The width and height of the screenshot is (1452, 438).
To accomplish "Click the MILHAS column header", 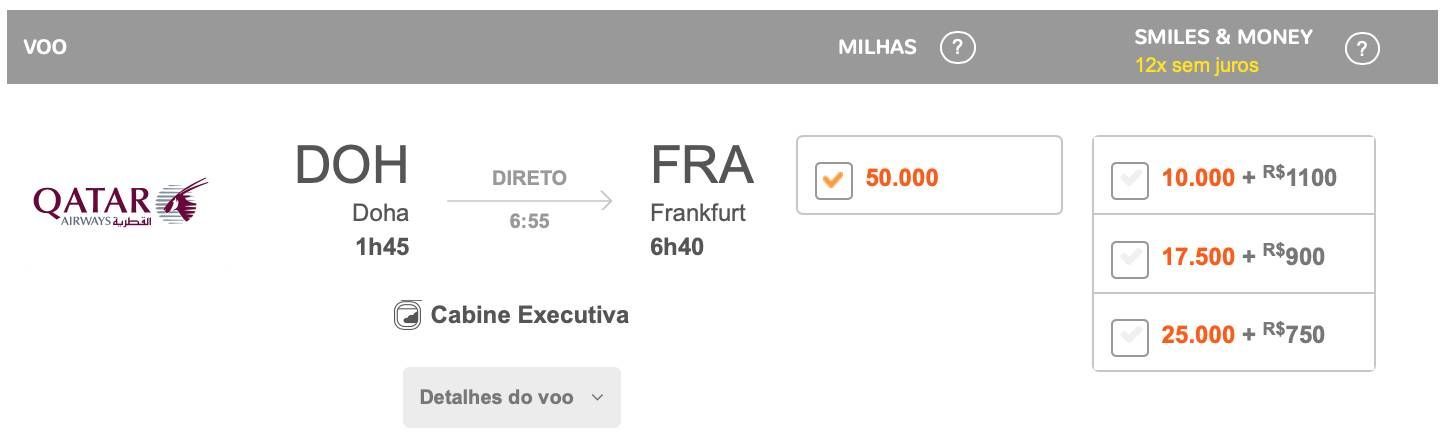I will [877, 47].
